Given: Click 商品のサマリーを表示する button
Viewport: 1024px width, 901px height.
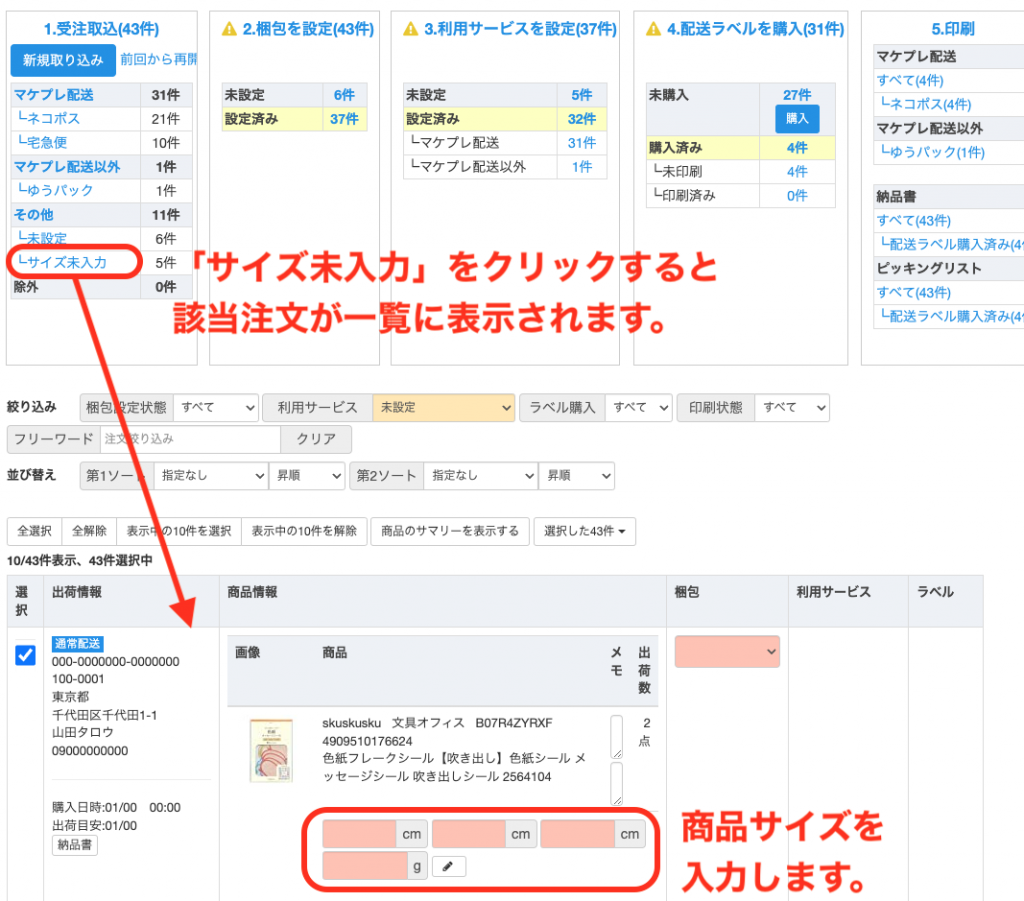Looking at the screenshot, I should point(450,531).
